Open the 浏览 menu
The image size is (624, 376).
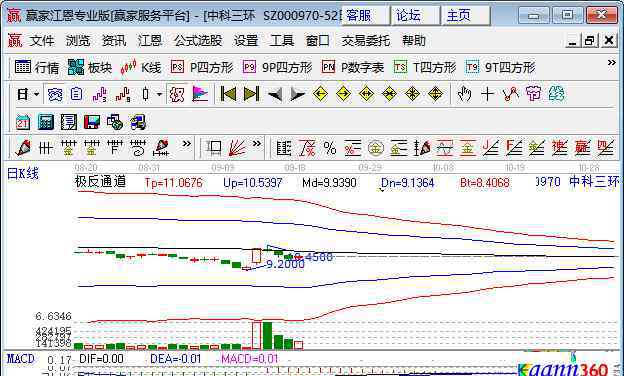tap(78, 41)
